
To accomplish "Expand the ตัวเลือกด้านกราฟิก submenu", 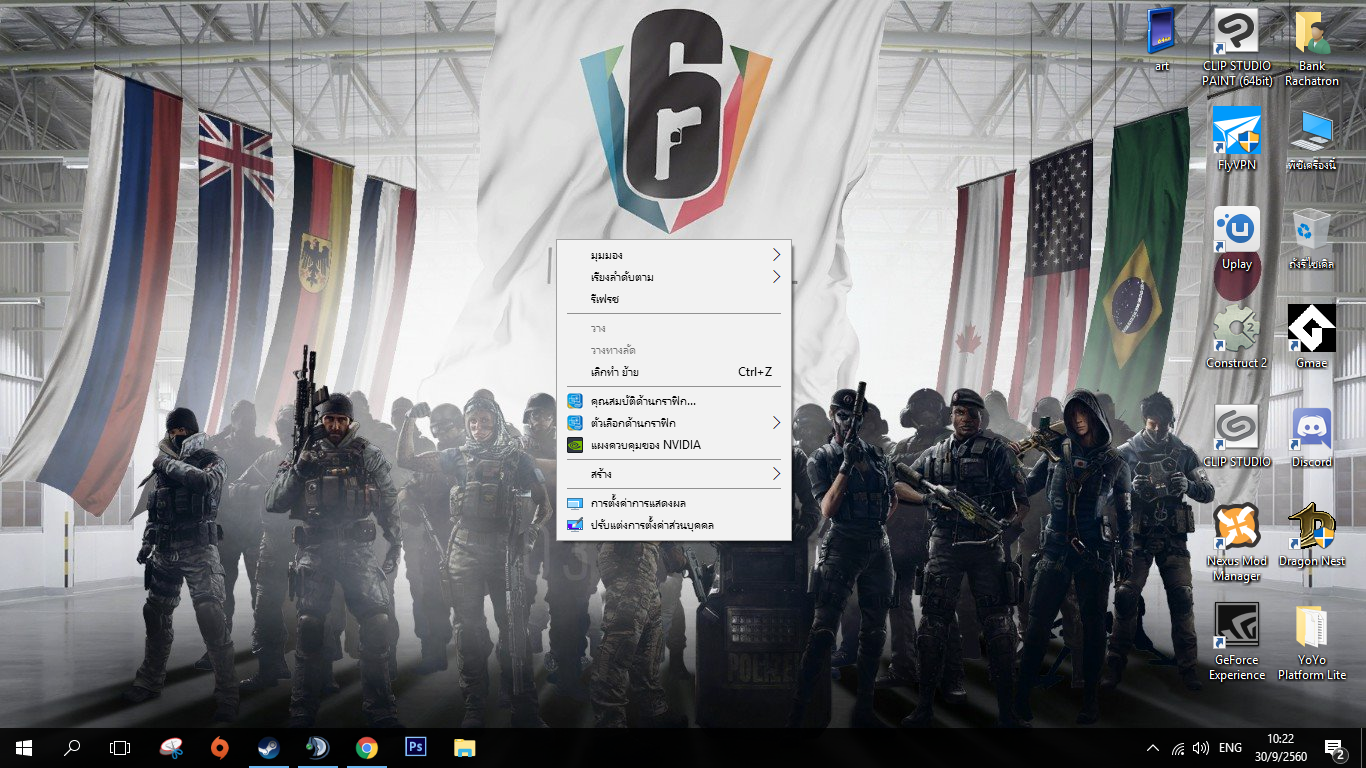I will pos(673,423).
